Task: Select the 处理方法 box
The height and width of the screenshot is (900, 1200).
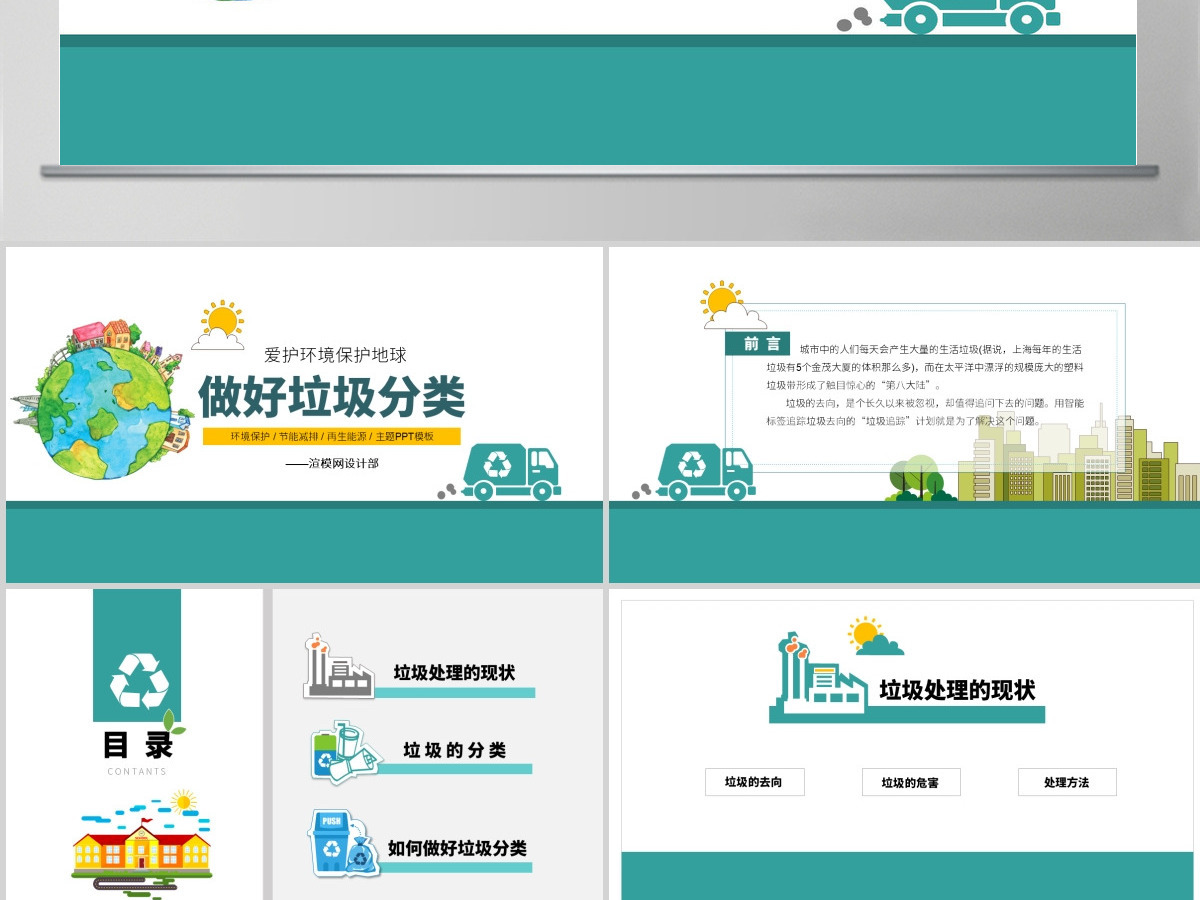Action: [x=1067, y=782]
